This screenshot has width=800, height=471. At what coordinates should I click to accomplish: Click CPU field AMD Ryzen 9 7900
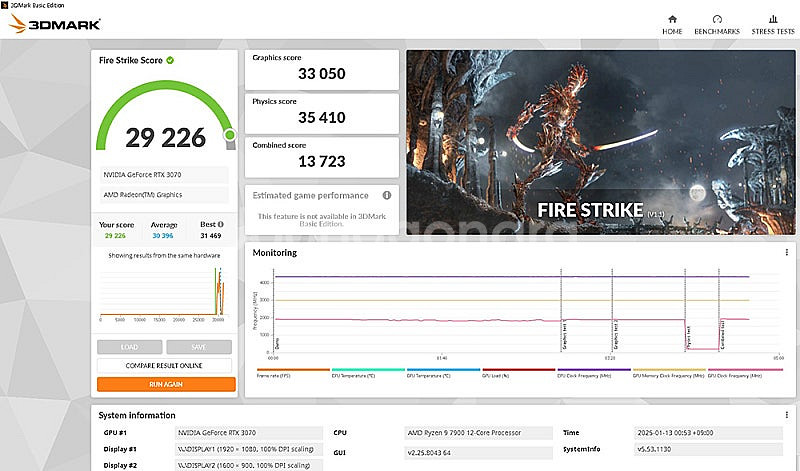click(x=479, y=433)
